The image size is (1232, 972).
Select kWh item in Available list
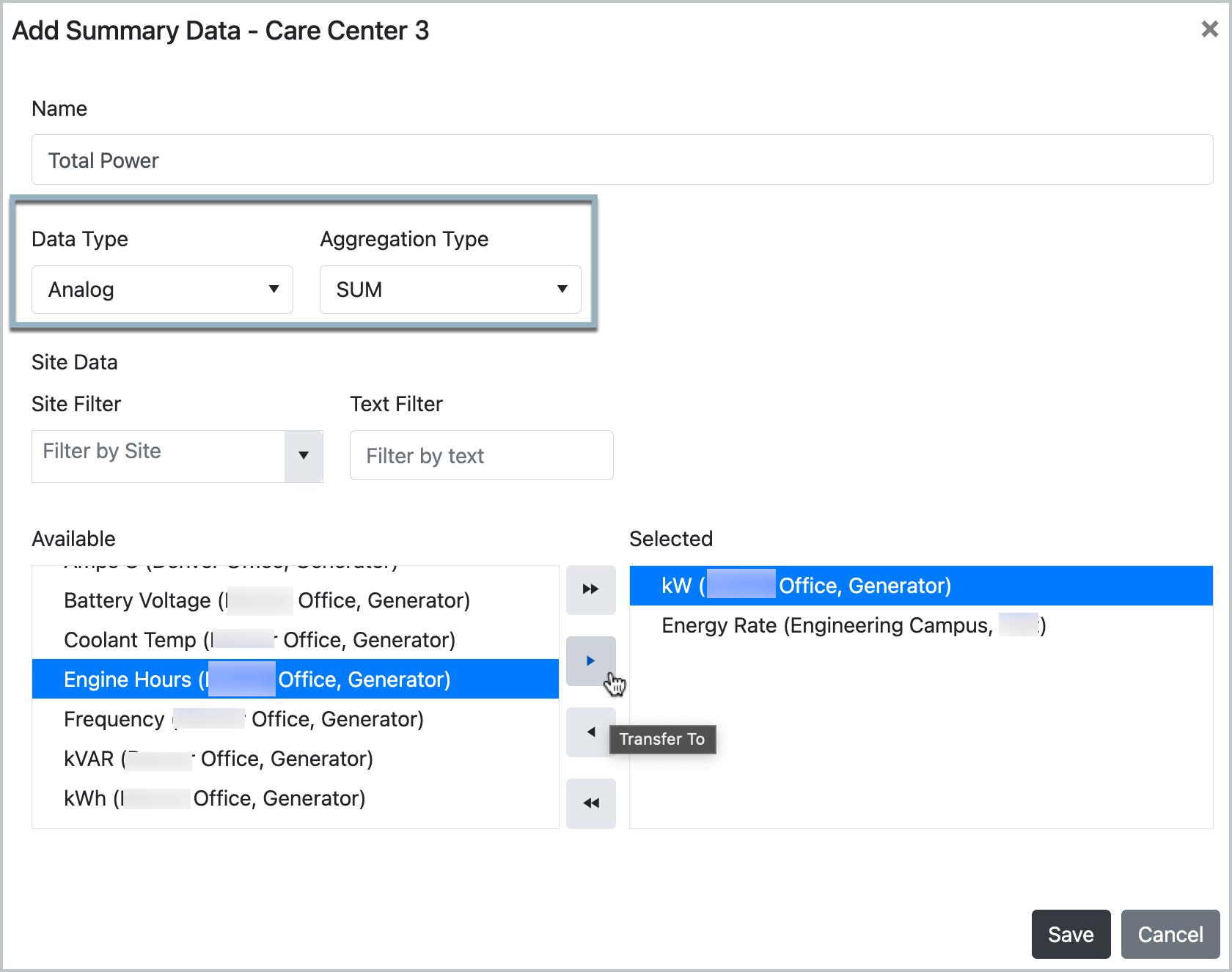tap(214, 798)
